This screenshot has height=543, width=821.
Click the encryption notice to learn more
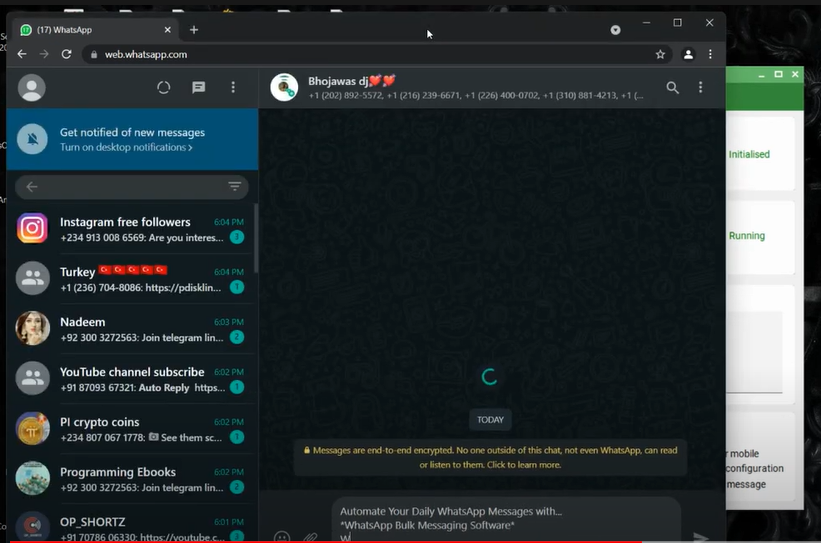pyautogui.click(x=490, y=458)
